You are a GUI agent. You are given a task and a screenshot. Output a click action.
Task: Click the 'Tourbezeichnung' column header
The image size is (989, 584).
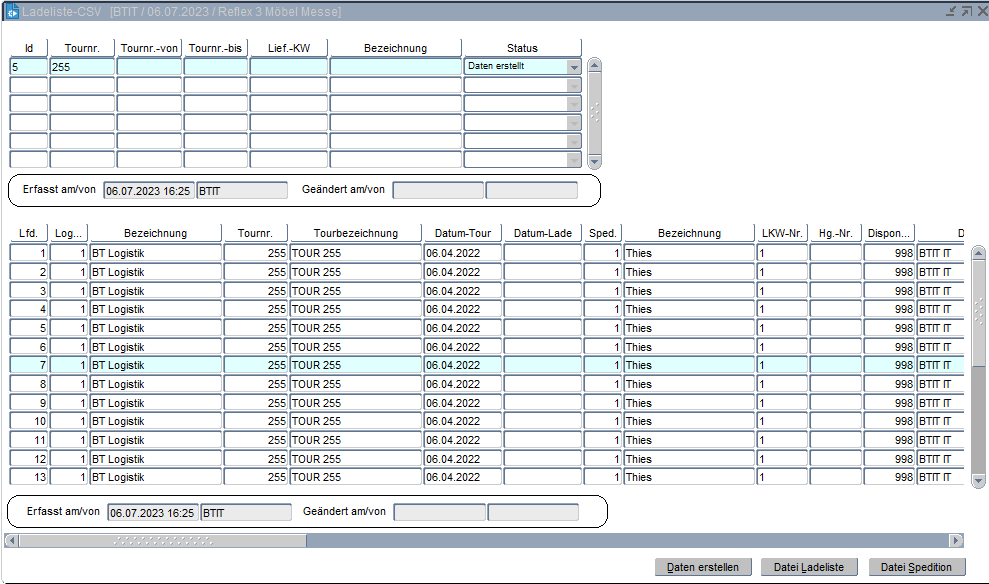(x=355, y=233)
